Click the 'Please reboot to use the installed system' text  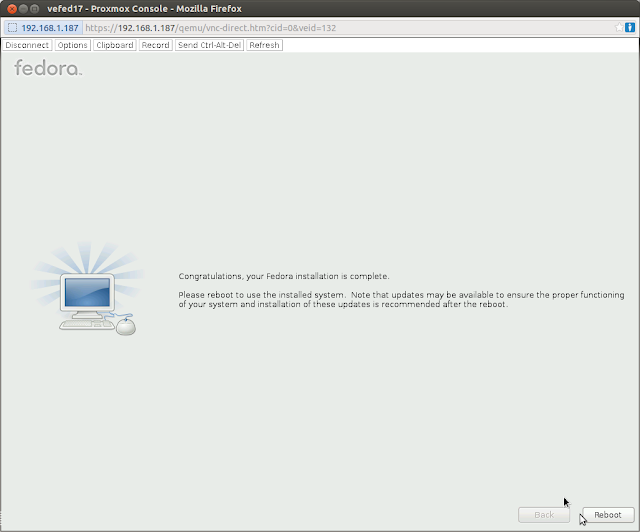[261, 295]
